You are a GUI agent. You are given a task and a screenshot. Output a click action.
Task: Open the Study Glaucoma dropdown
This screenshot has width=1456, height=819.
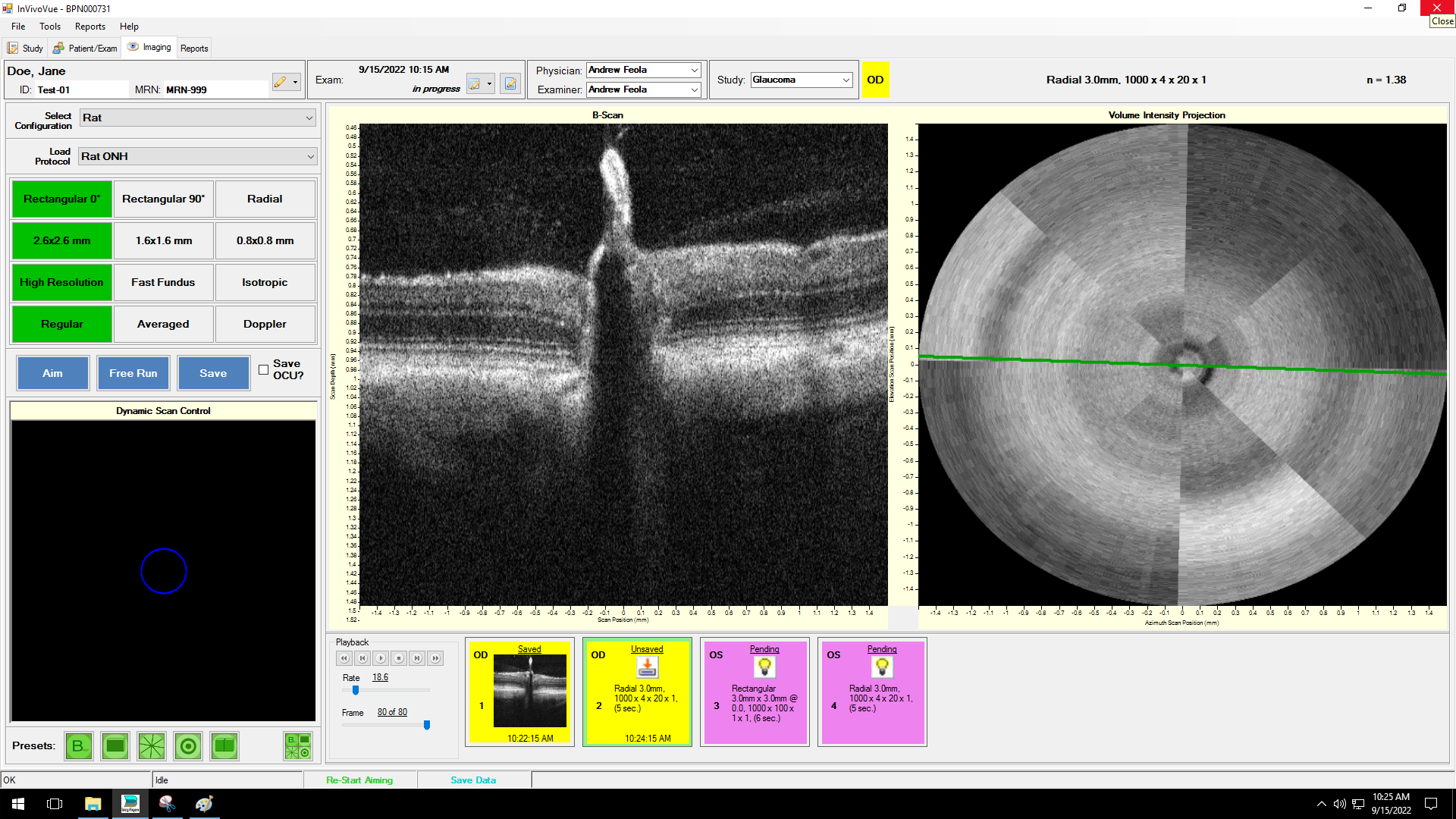pyautogui.click(x=846, y=80)
